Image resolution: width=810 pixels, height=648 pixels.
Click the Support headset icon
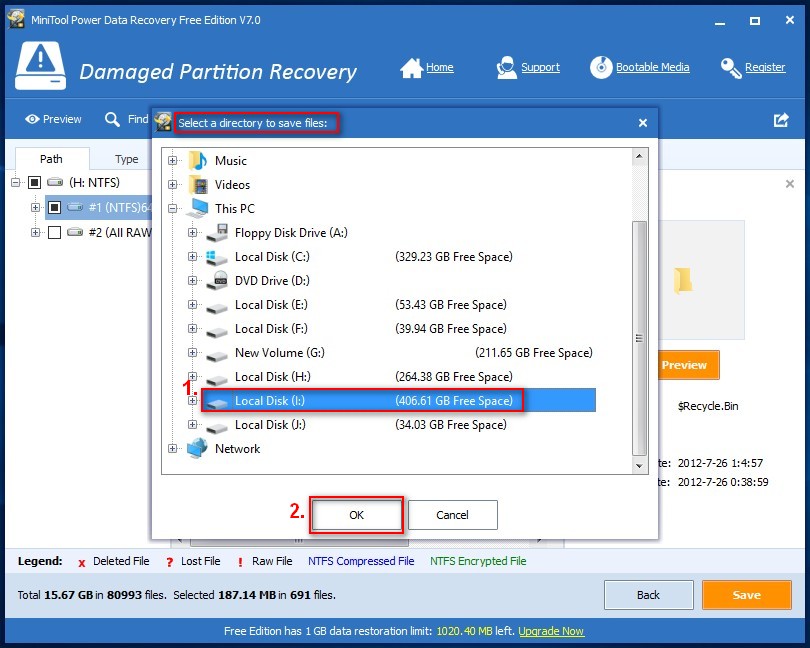pyautogui.click(x=506, y=68)
